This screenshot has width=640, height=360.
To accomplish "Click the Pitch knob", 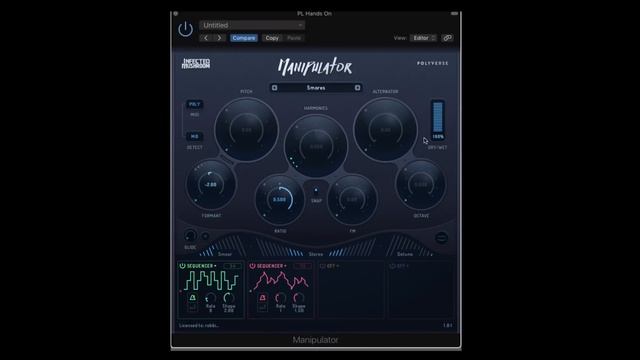I will point(247,130).
